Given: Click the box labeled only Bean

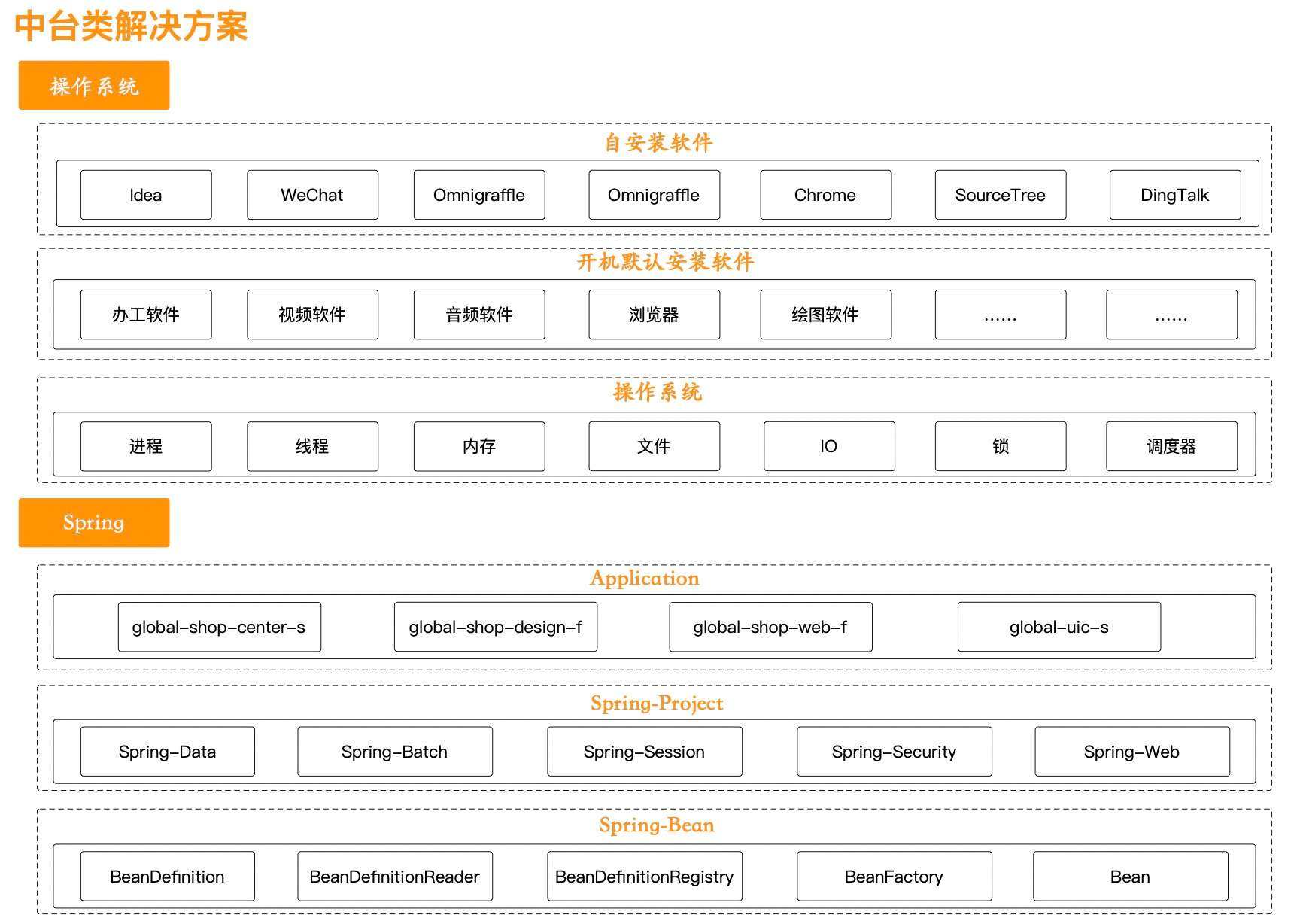Looking at the screenshot, I should pyautogui.click(x=1131, y=877).
